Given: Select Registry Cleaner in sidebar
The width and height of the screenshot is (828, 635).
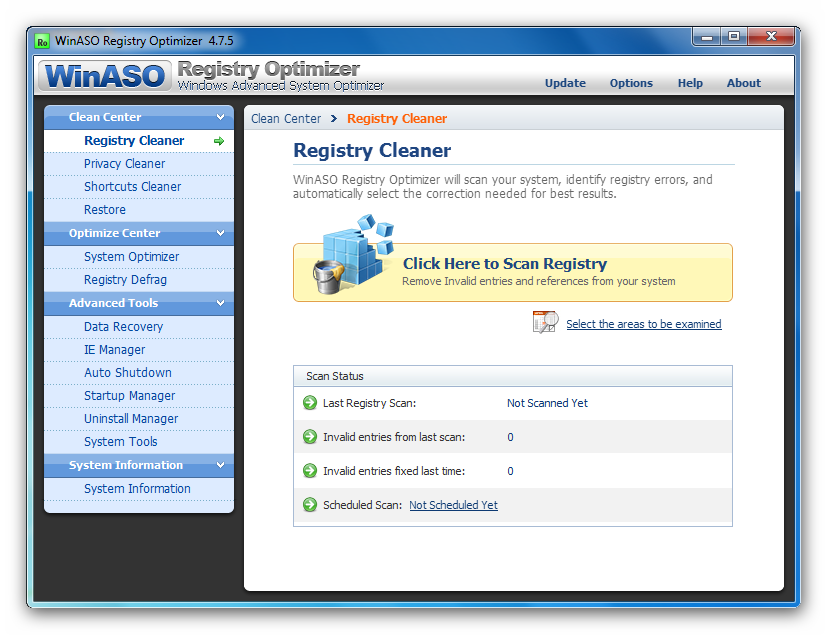Looking at the screenshot, I should 139,141.
